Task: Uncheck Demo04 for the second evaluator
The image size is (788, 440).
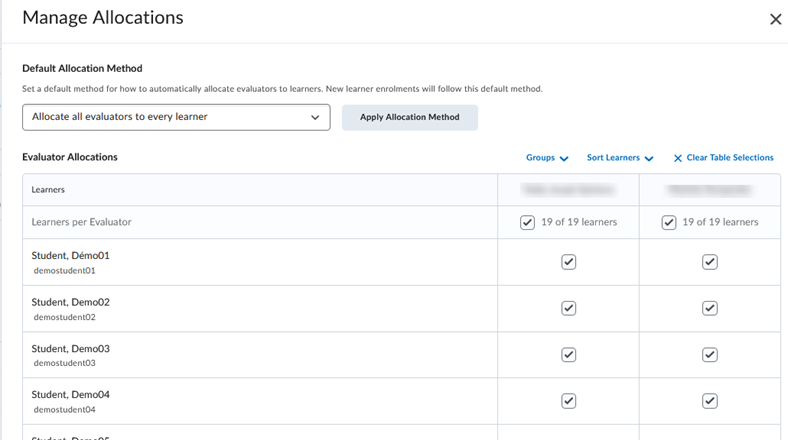Action: [710, 401]
